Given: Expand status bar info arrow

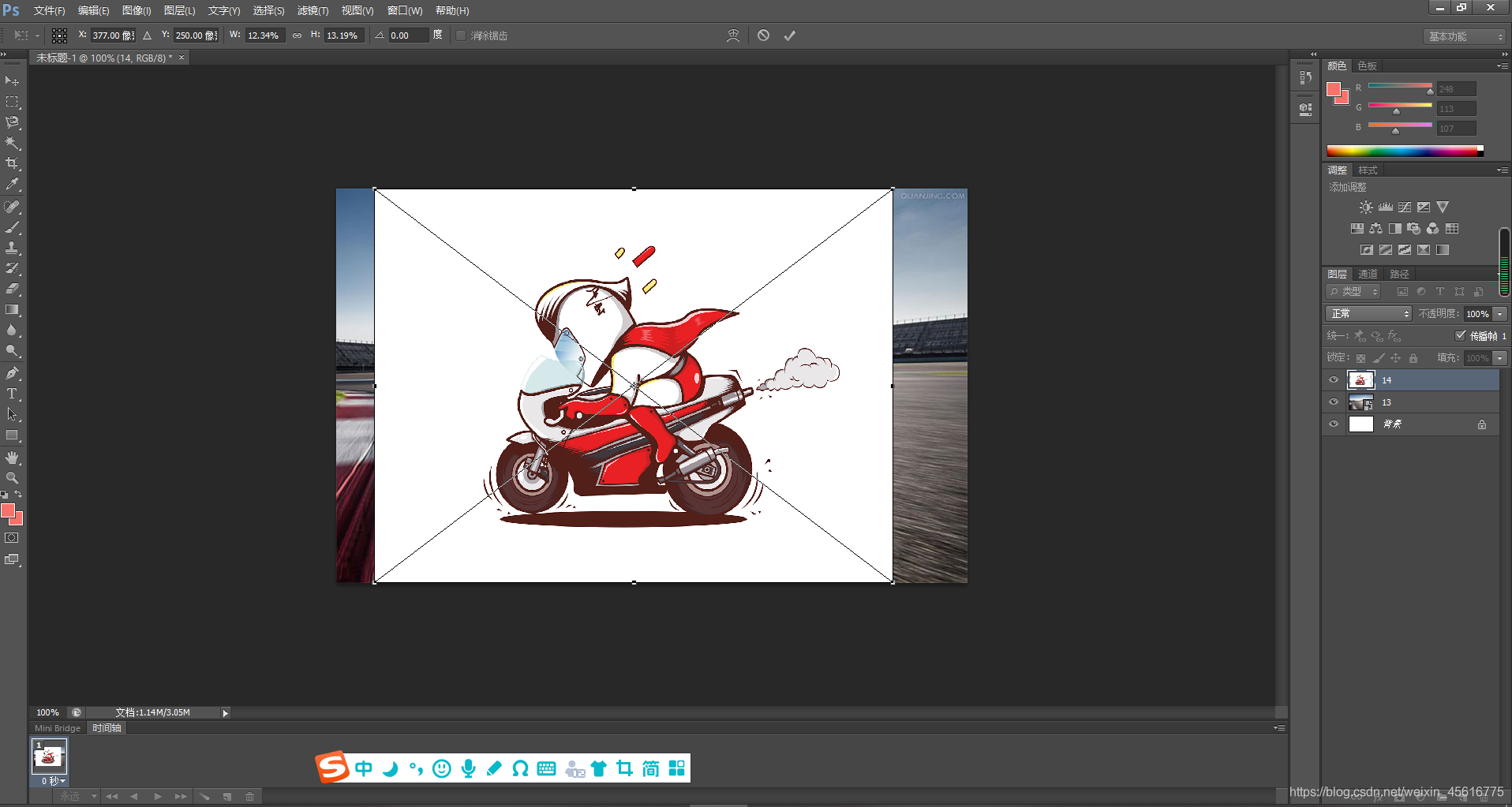Looking at the screenshot, I should 225,713.
